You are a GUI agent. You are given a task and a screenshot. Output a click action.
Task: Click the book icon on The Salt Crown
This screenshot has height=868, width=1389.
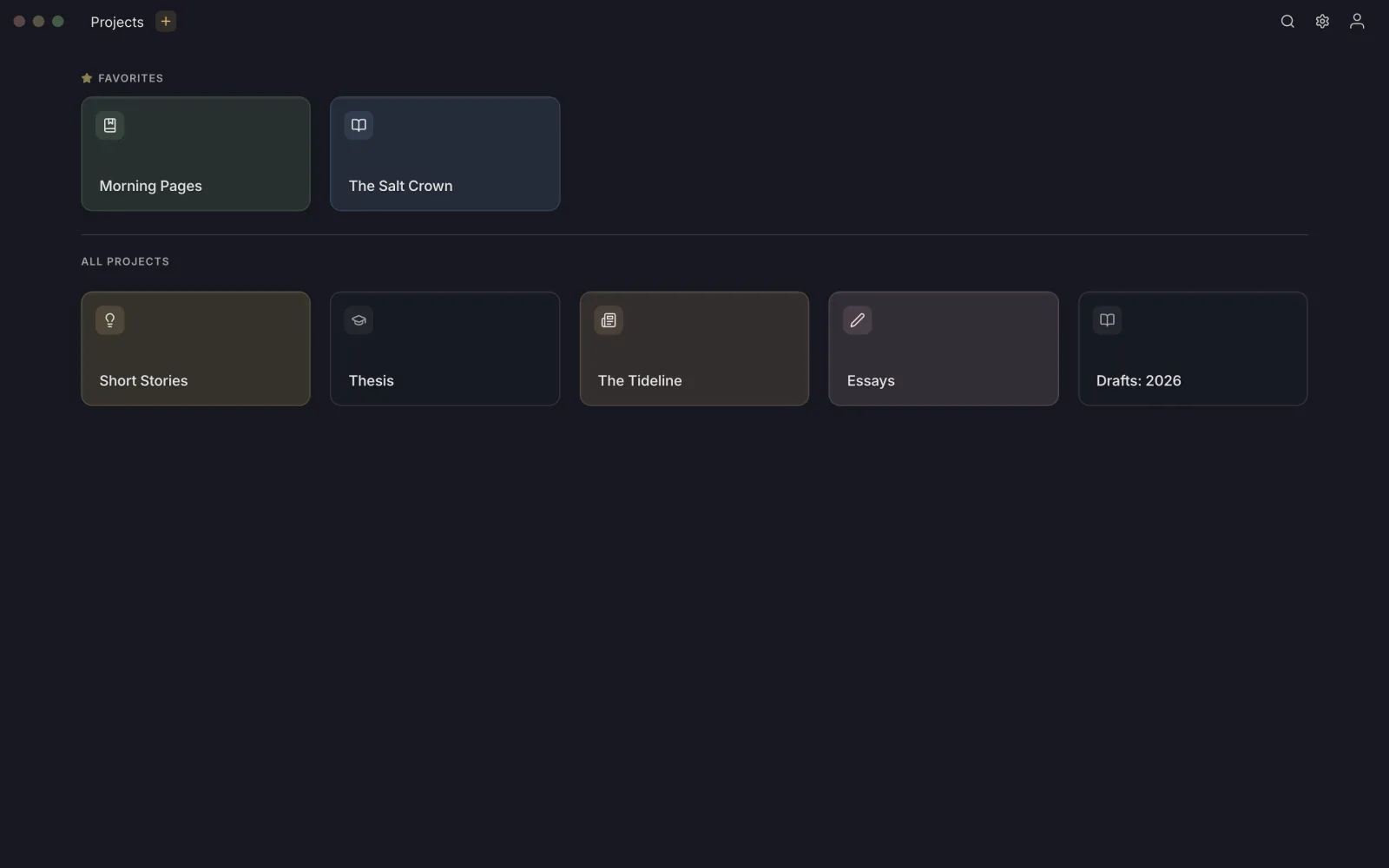pyautogui.click(x=359, y=125)
